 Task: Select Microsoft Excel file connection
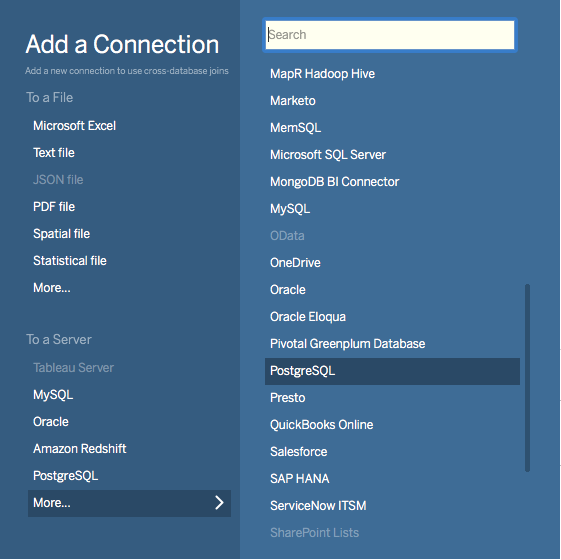[74, 126]
